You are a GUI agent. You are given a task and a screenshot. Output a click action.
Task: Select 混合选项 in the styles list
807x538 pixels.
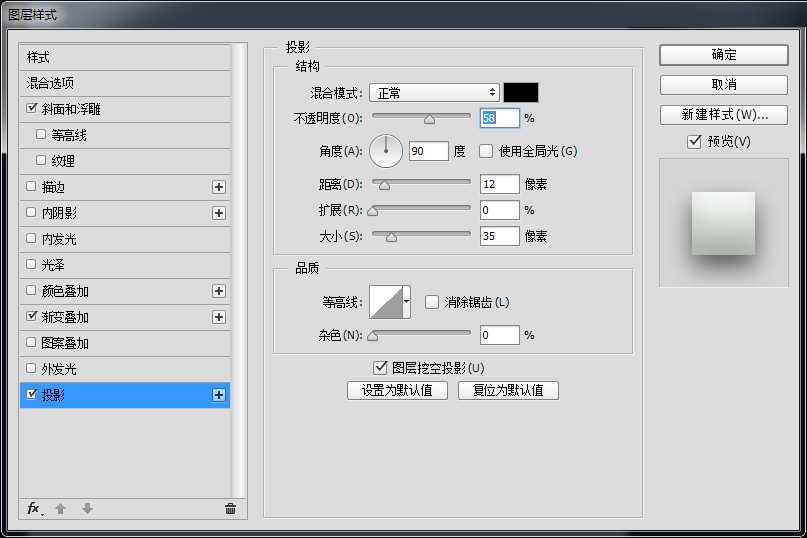[50, 83]
